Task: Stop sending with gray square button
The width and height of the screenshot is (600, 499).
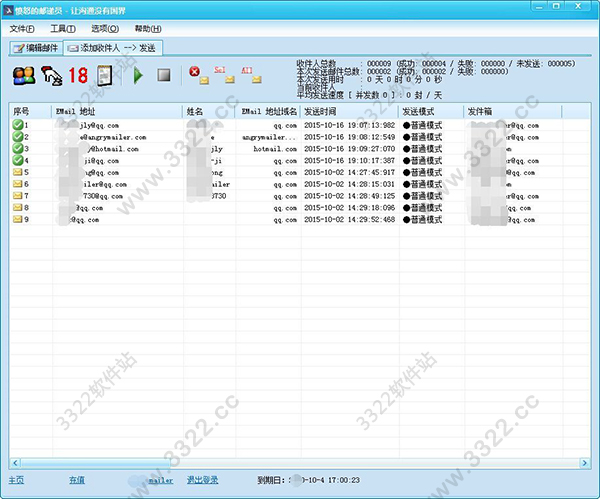Action: tap(164, 75)
